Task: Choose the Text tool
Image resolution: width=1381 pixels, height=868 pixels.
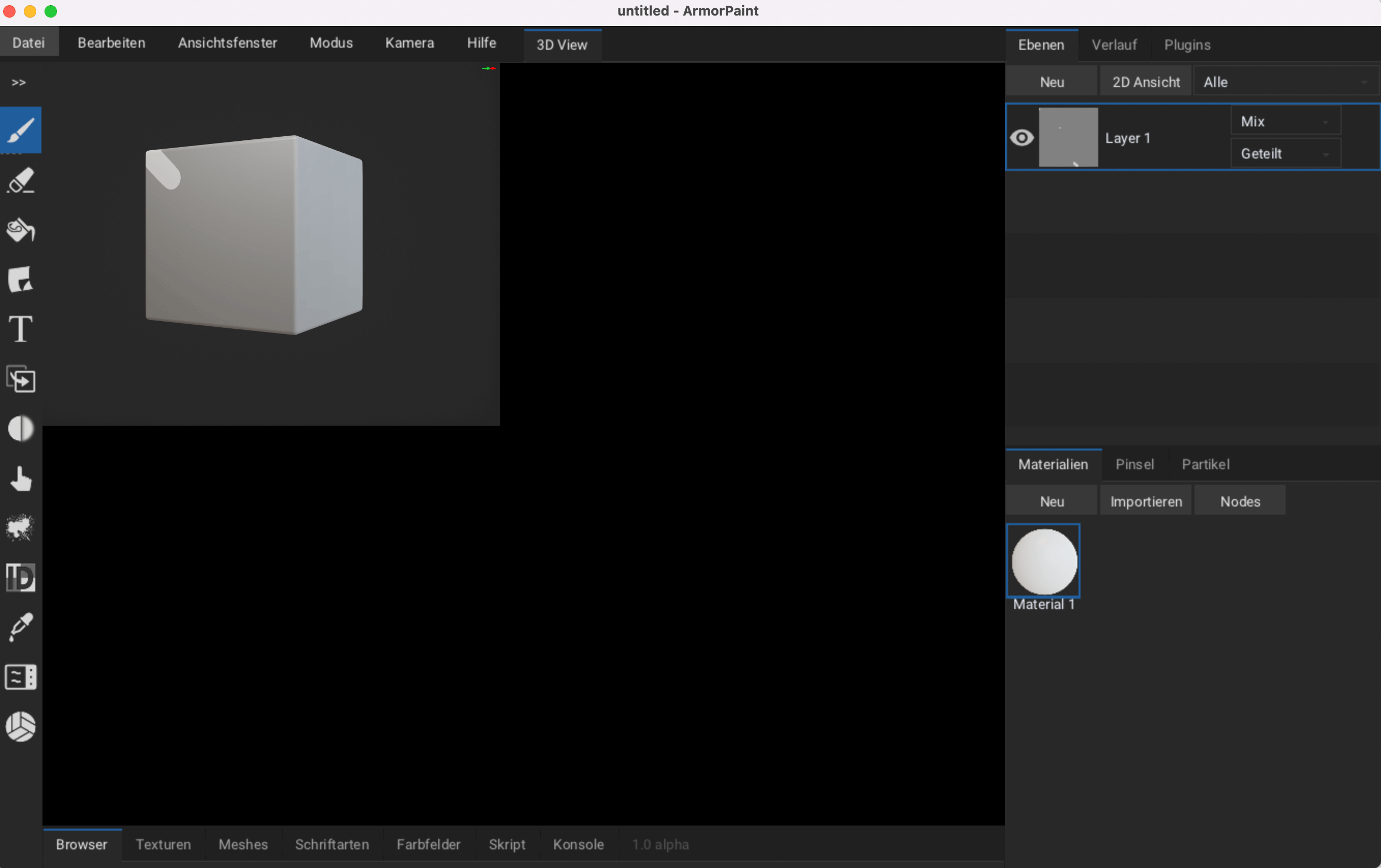Action: tap(21, 329)
